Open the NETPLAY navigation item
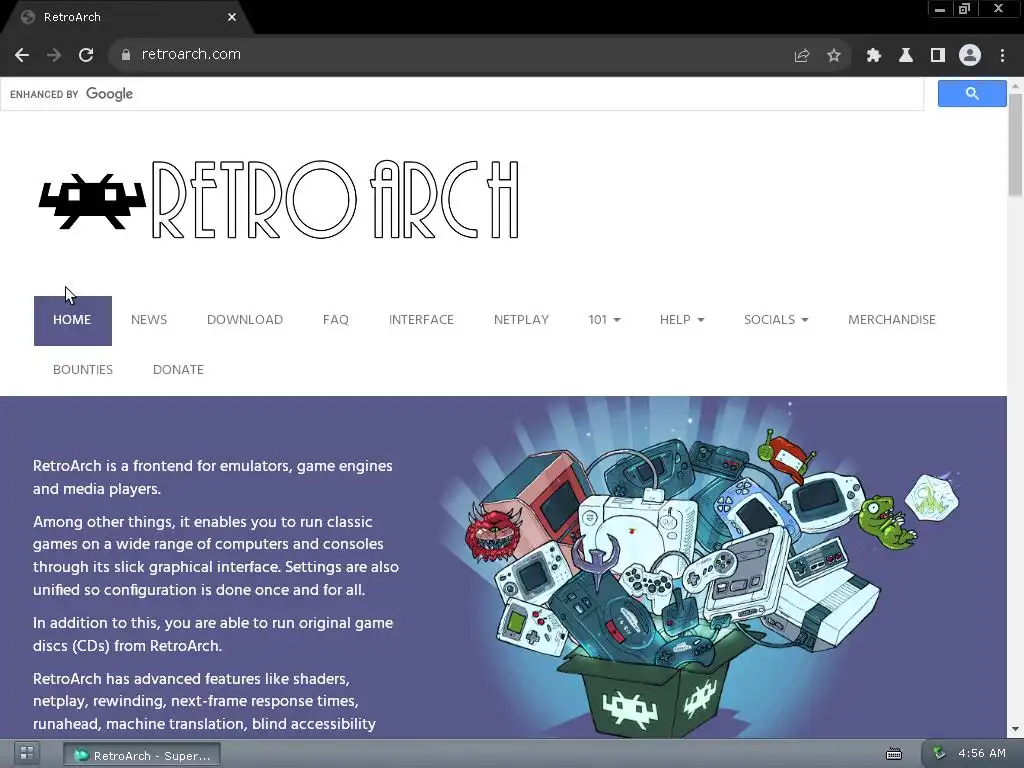The height and width of the screenshot is (768, 1024). click(x=521, y=320)
